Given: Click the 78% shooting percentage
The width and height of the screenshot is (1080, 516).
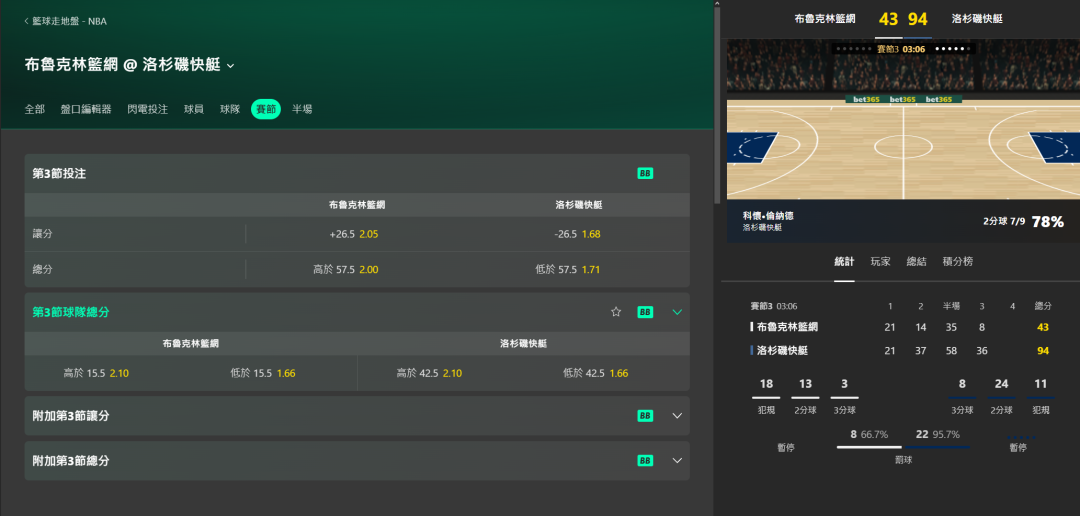Looking at the screenshot, I should click(1048, 222).
